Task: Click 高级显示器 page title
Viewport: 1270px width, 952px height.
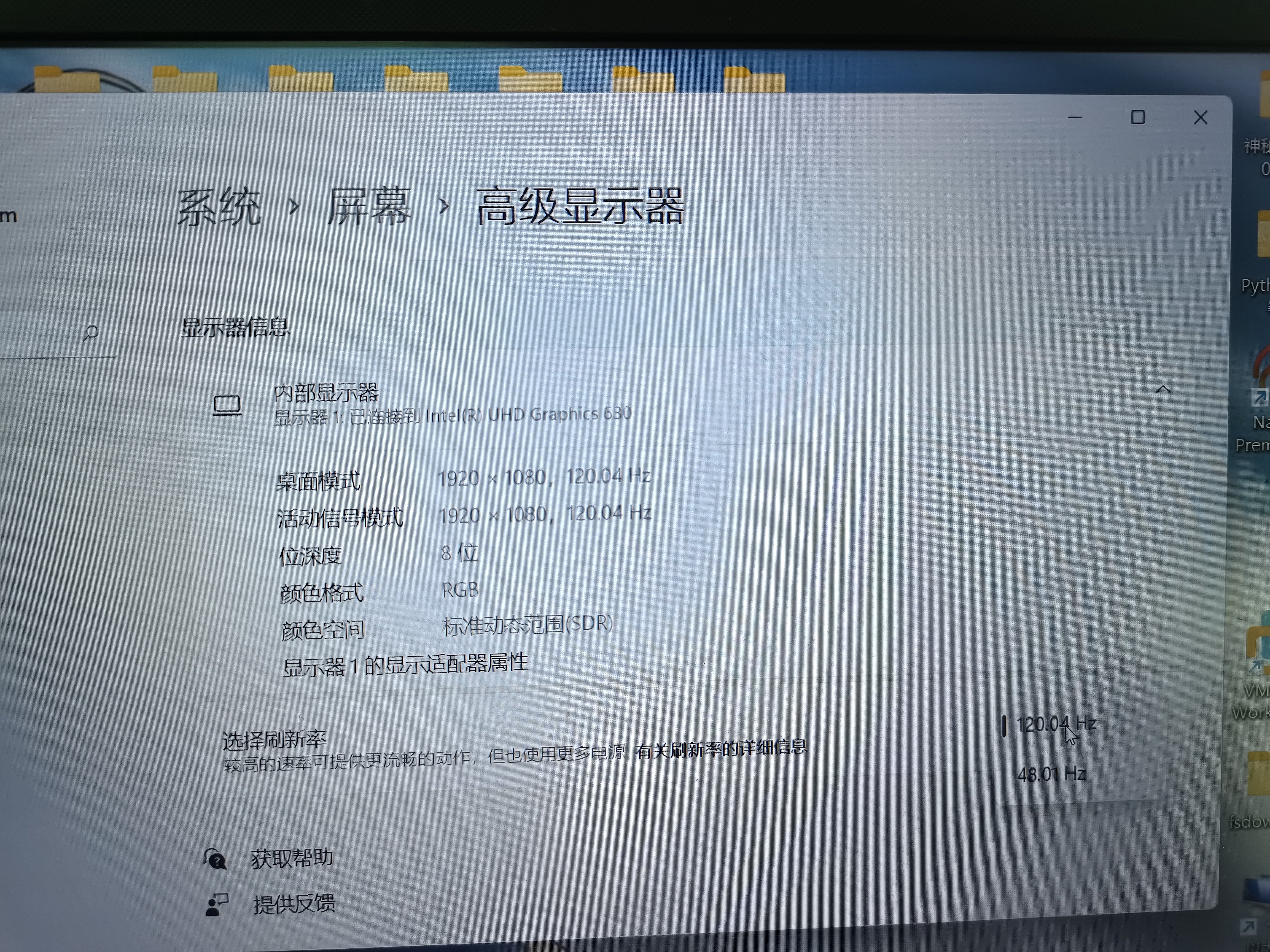Action: click(580, 205)
